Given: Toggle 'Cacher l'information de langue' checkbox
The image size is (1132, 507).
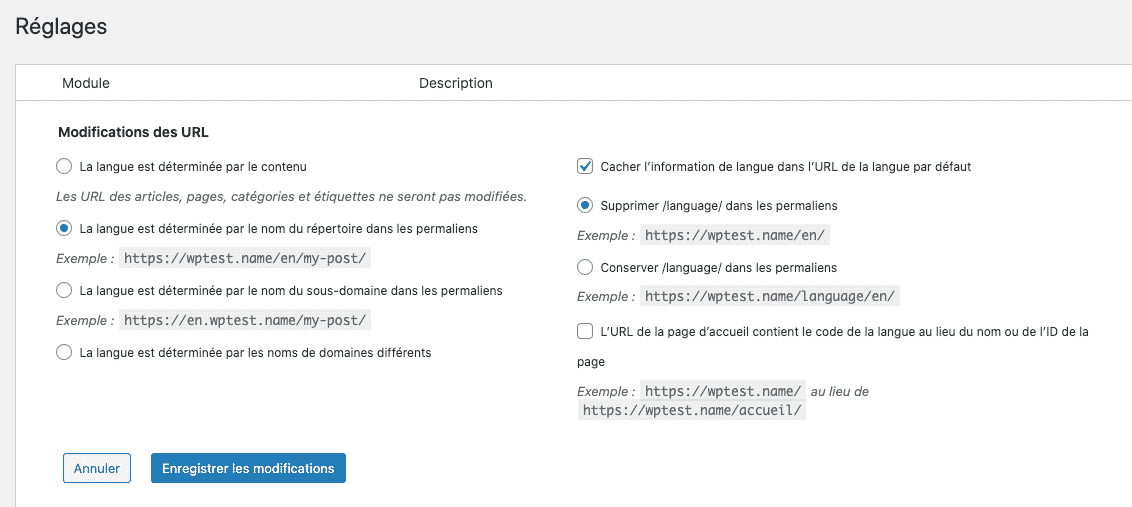Looking at the screenshot, I should point(585,166).
